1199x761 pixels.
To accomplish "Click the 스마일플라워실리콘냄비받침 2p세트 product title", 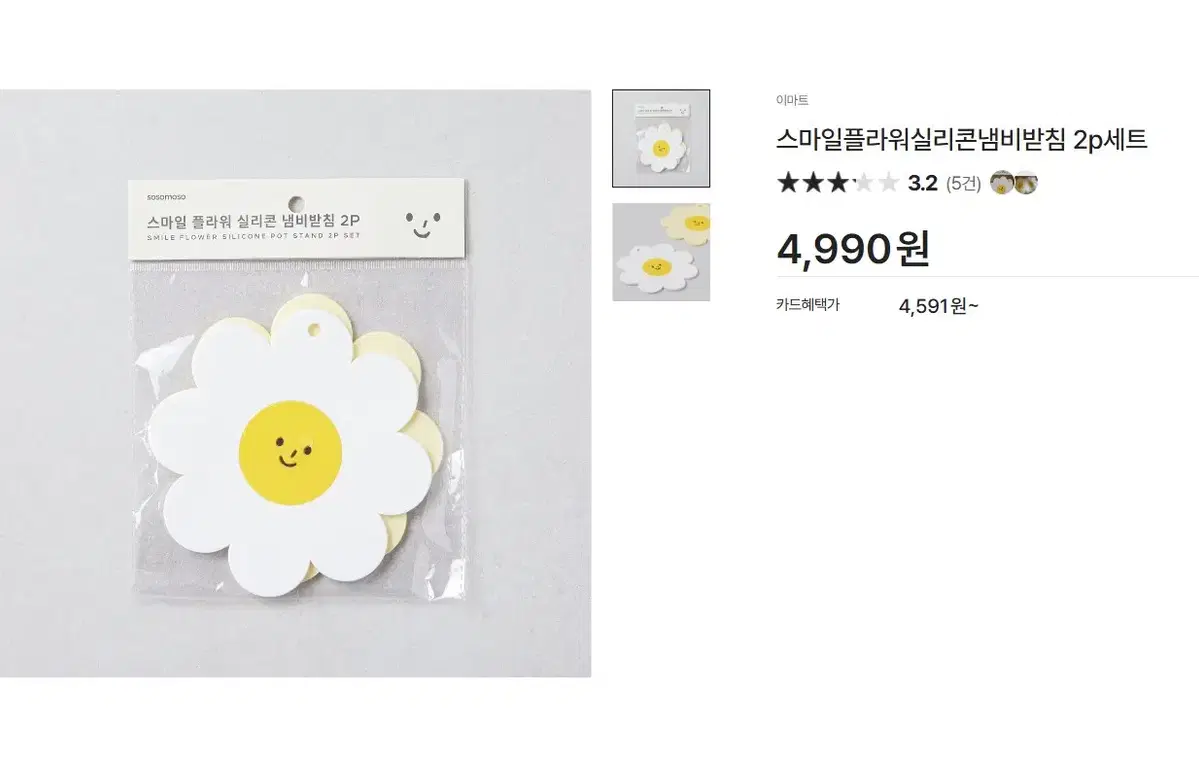I will point(962,140).
